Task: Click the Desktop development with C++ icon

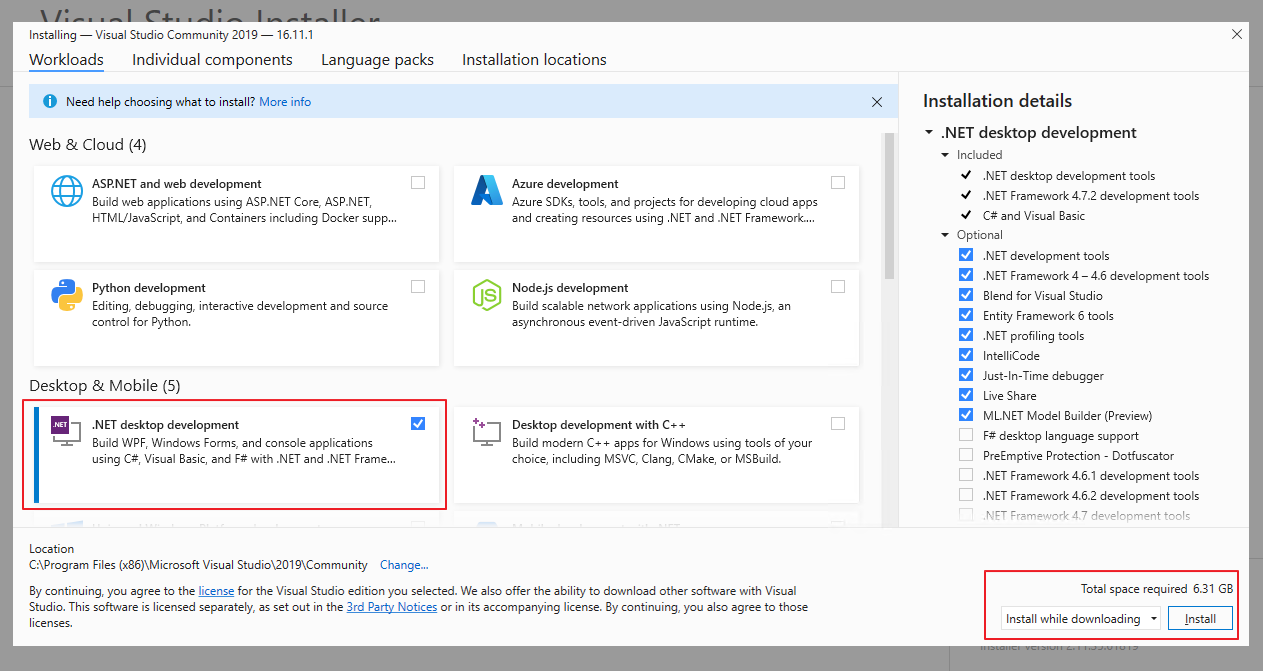Action: click(486, 431)
